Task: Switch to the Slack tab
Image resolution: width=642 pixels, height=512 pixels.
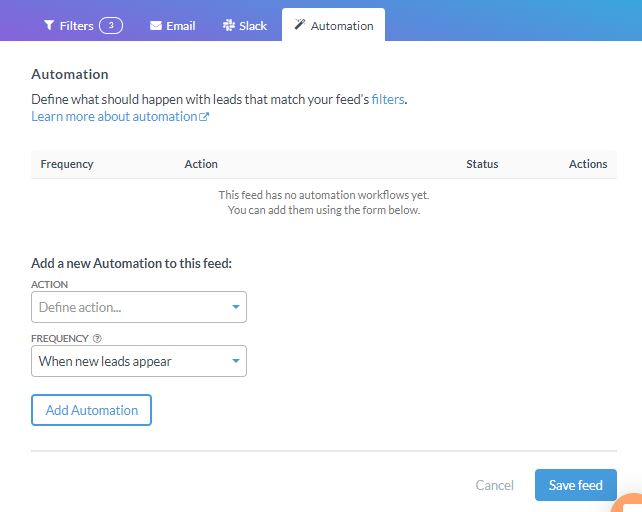Action: point(245,26)
